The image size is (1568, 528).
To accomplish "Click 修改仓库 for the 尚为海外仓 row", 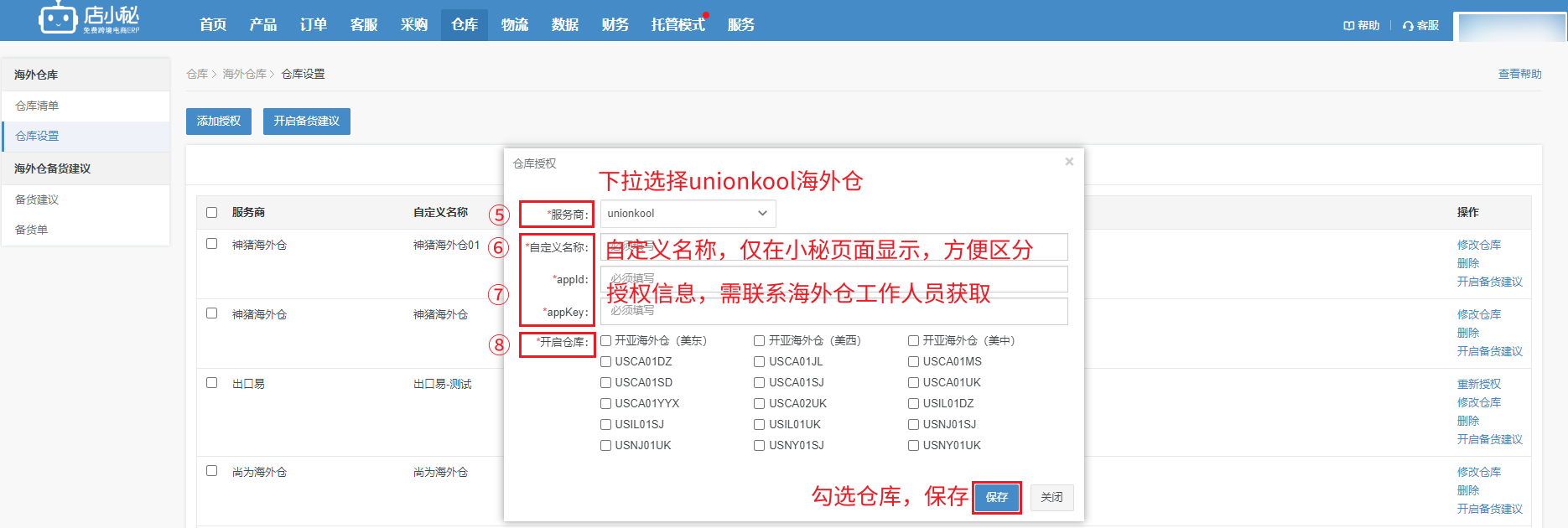I will coord(1479,472).
